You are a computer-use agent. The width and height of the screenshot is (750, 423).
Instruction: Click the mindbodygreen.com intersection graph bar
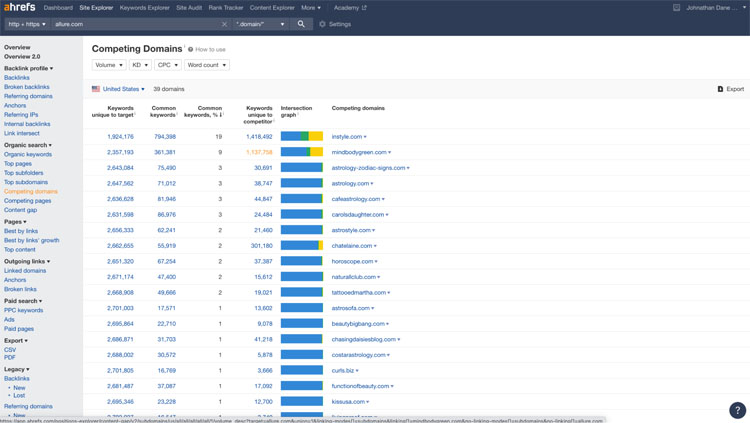pyautogui.click(x=302, y=152)
